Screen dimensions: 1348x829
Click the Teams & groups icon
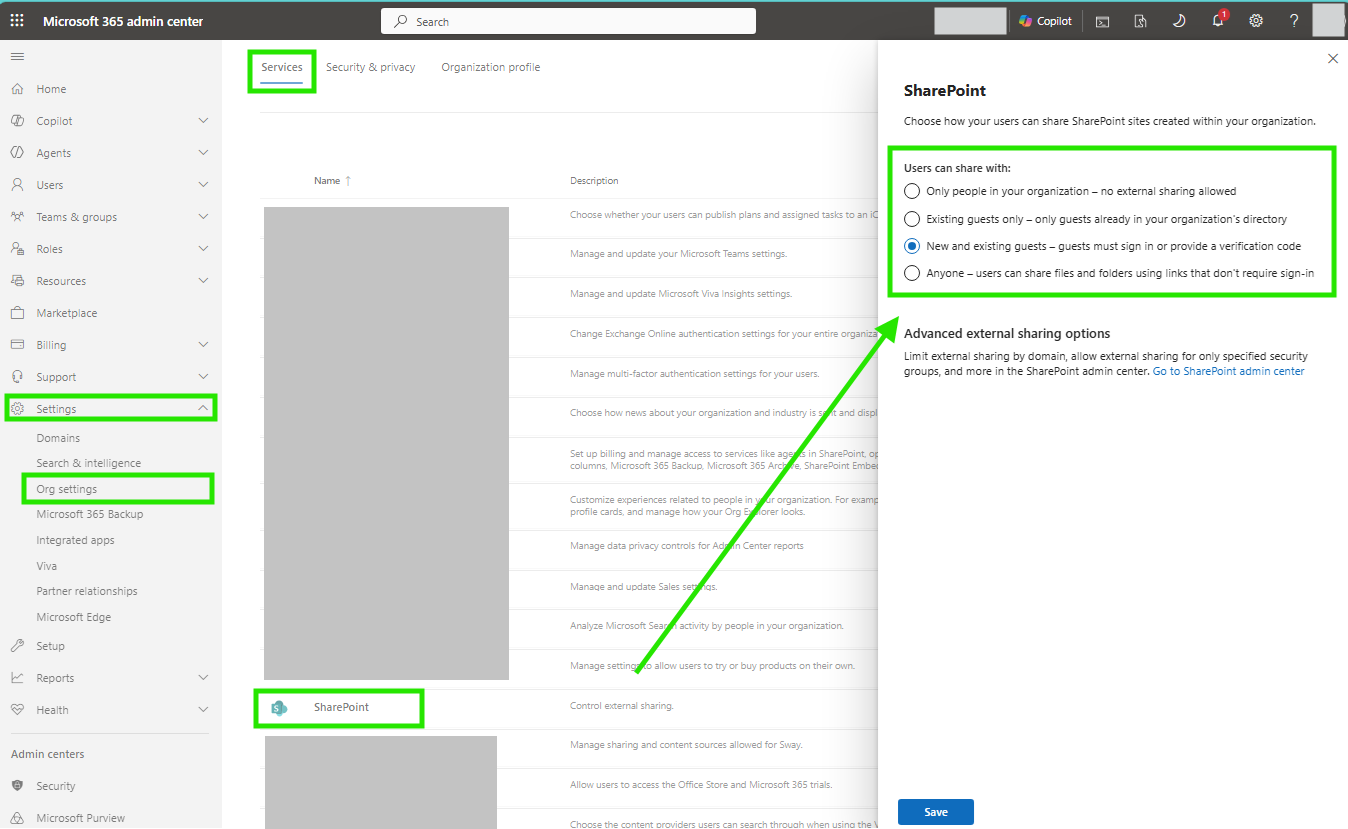click(17, 217)
